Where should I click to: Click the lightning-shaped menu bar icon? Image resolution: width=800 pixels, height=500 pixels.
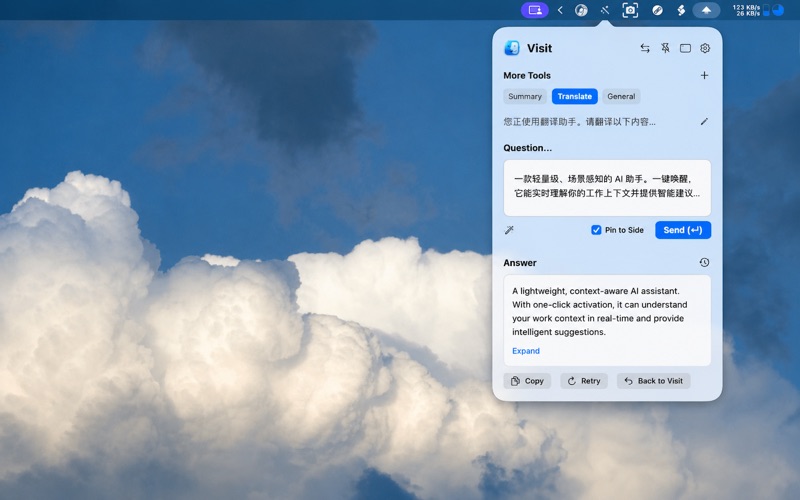coord(681,10)
